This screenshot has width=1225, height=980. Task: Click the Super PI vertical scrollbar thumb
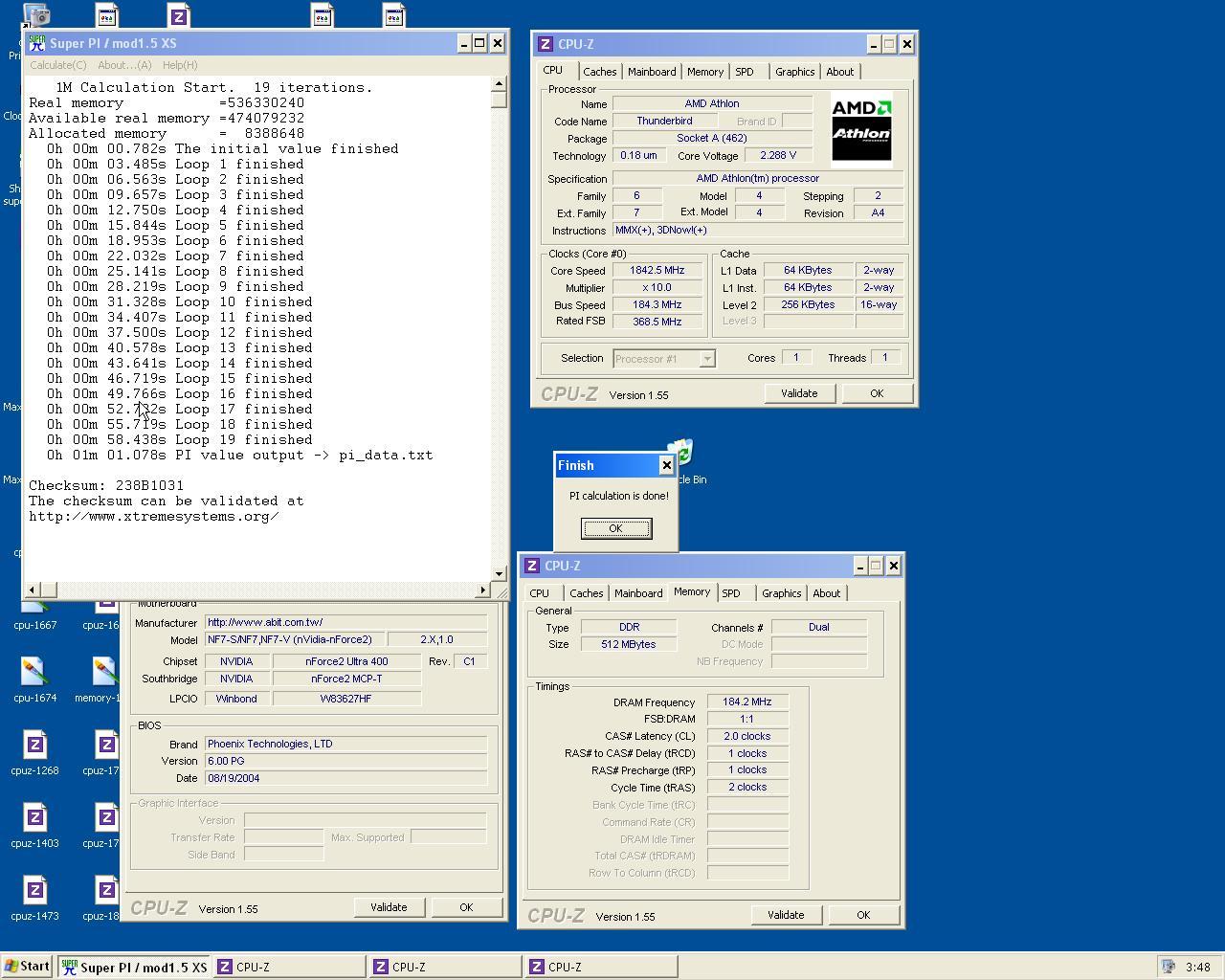click(499, 100)
